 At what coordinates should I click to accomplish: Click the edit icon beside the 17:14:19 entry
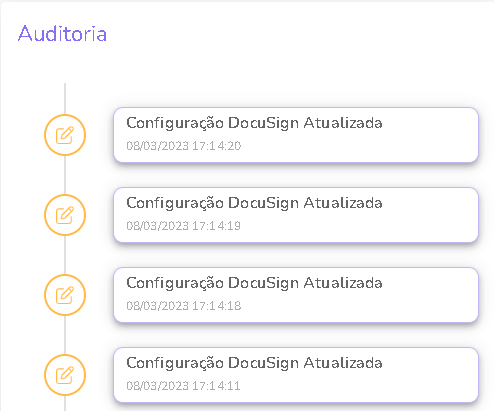[x=65, y=215]
